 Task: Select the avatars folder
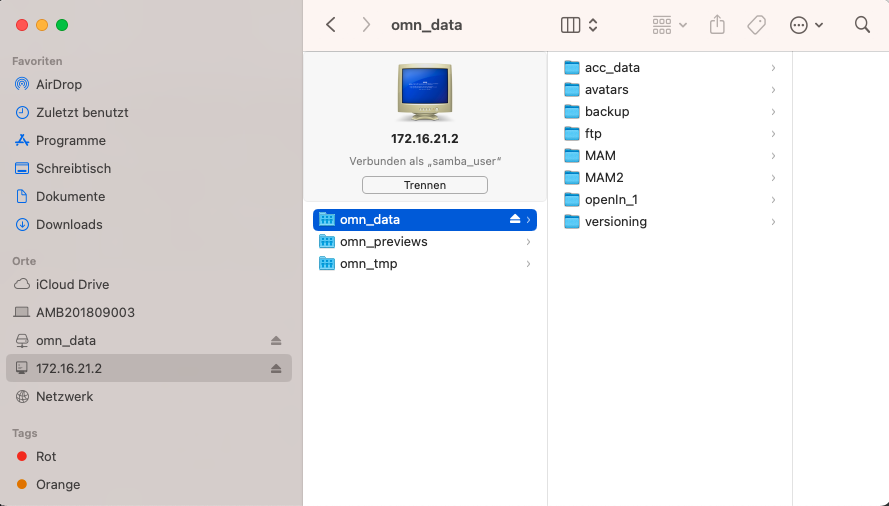pos(670,90)
